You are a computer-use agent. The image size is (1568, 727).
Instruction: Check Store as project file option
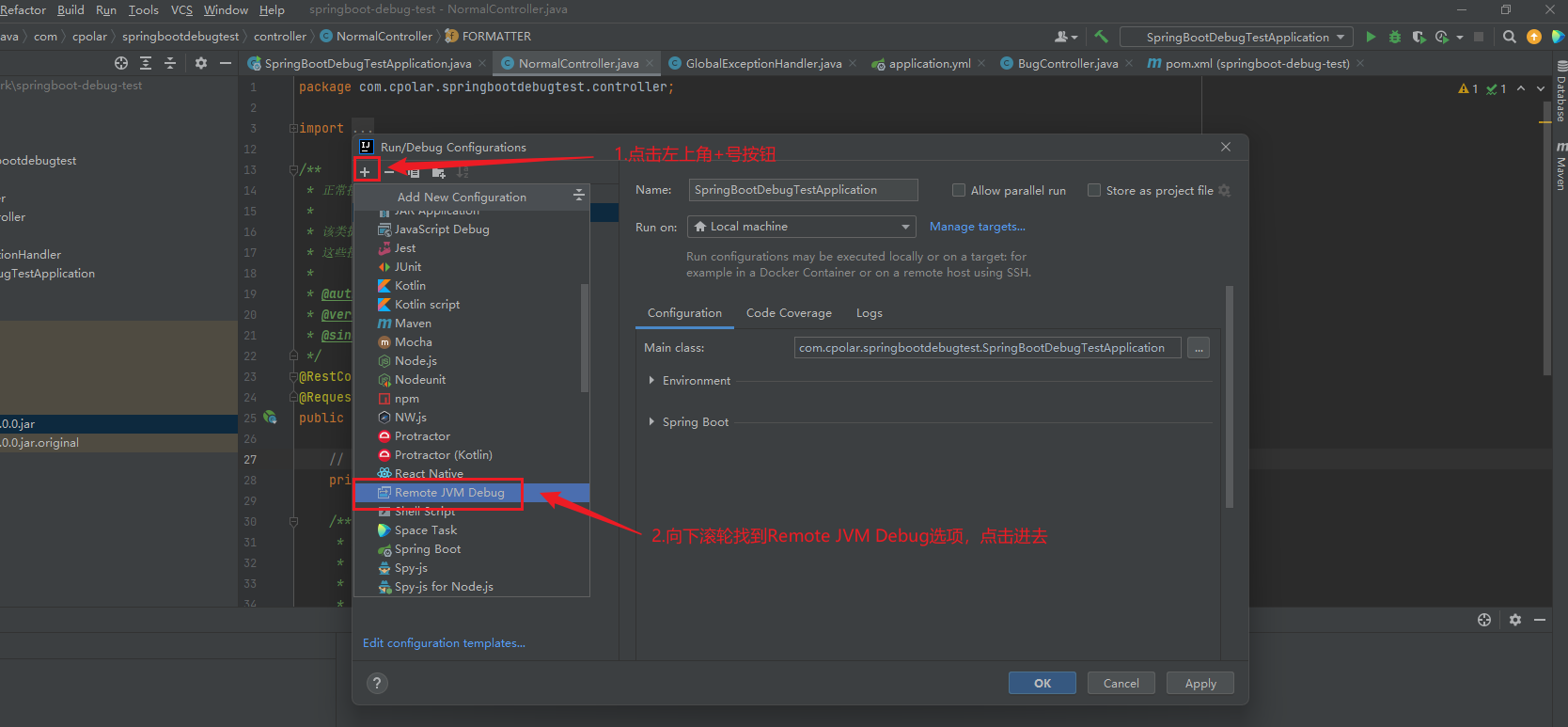click(1094, 190)
